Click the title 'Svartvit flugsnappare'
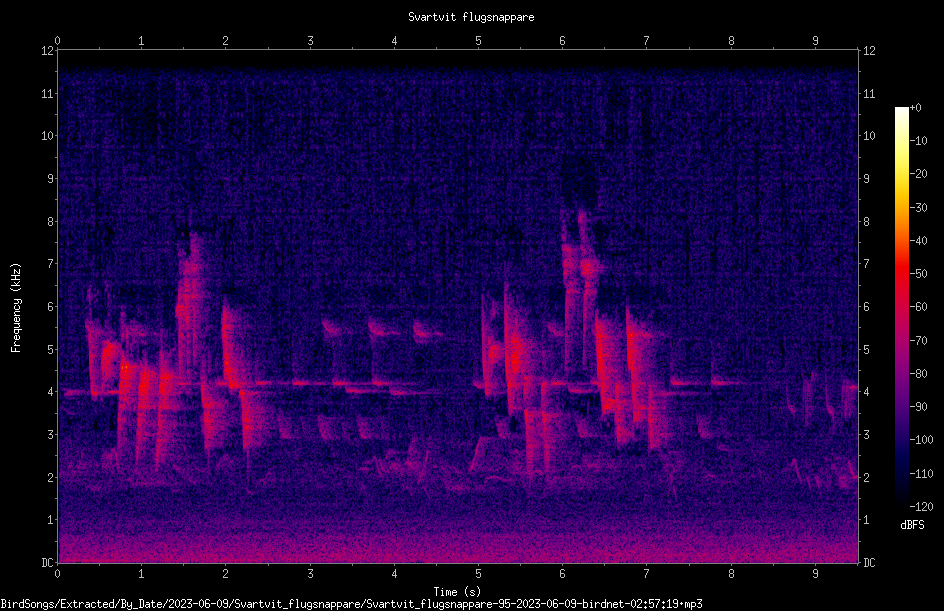 click(471, 17)
